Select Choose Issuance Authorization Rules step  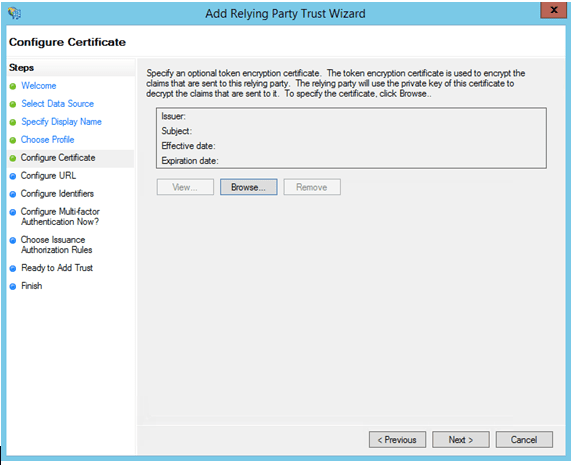coord(57,245)
